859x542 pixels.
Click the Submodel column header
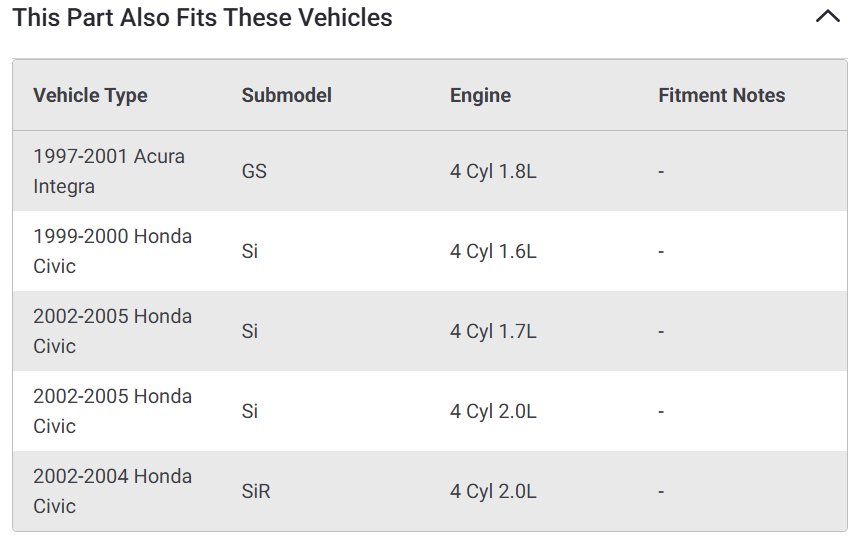tap(286, 96)
